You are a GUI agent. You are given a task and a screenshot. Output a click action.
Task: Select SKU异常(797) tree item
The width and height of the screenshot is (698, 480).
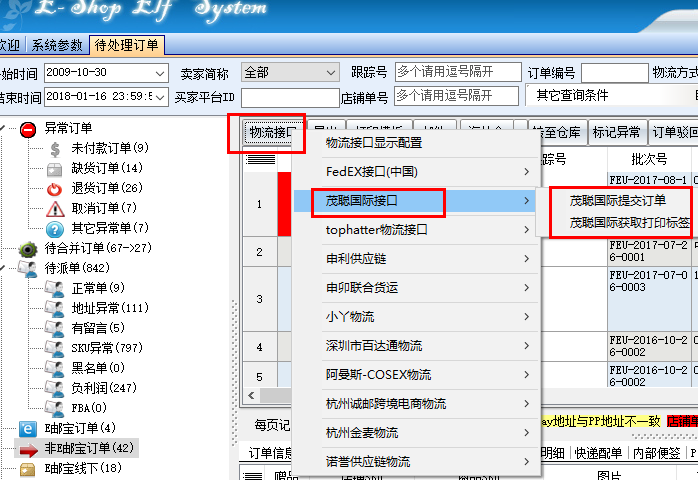point(107,348)
